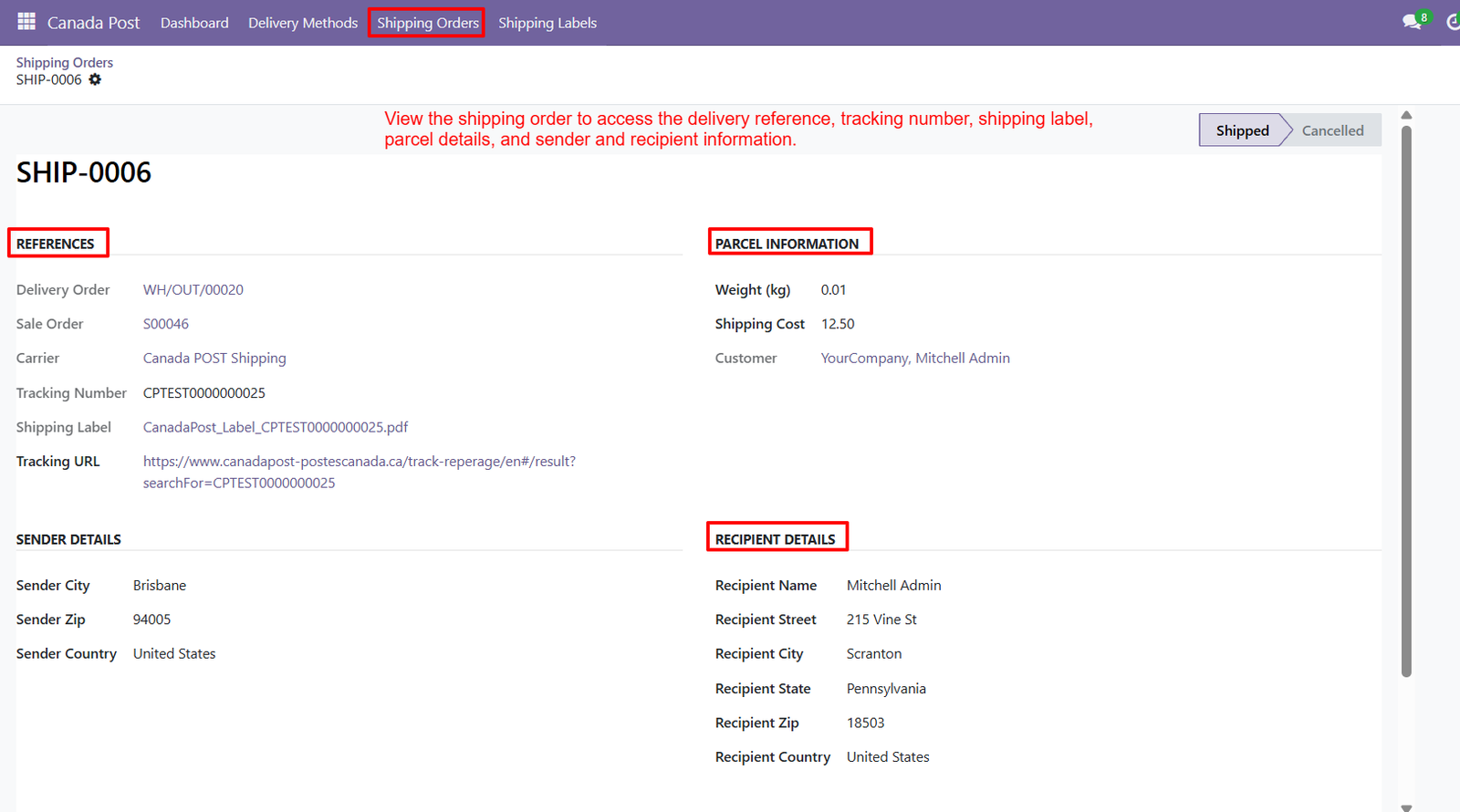The image size is (1460, 812).
Task: Click the Sender Zip field label
Action: (51, 619)
